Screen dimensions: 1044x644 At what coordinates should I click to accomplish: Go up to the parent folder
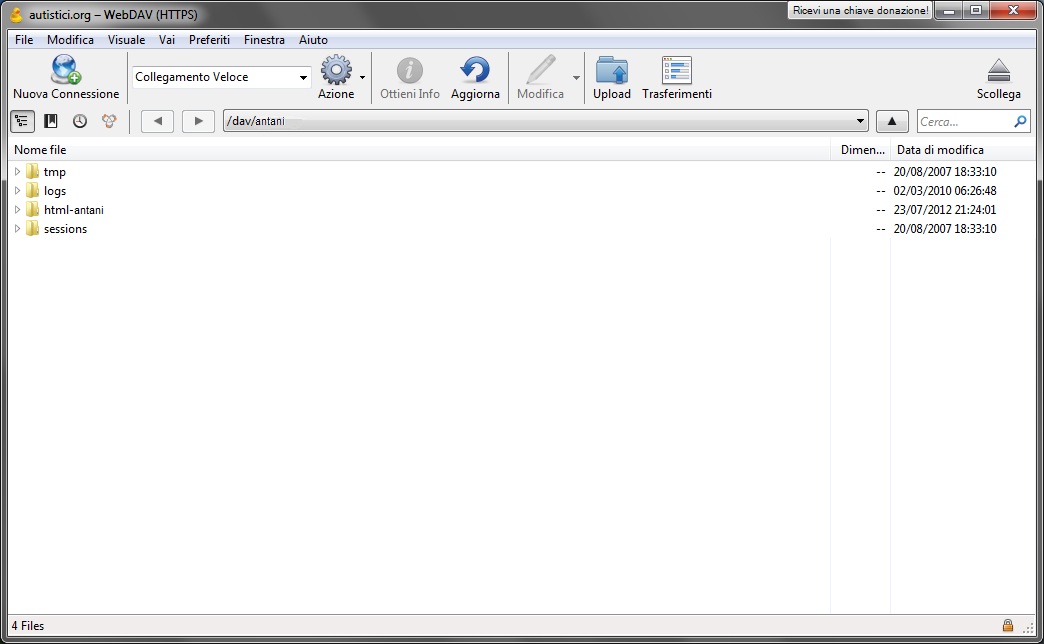[892, 122]
